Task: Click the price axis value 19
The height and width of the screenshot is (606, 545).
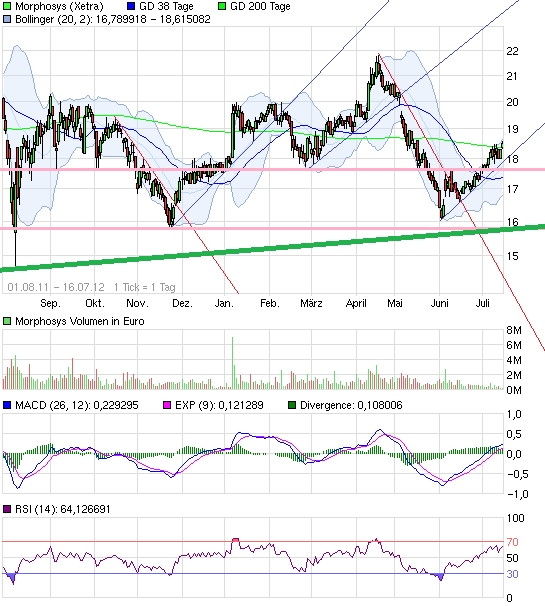Action: (x=512, y=129)
